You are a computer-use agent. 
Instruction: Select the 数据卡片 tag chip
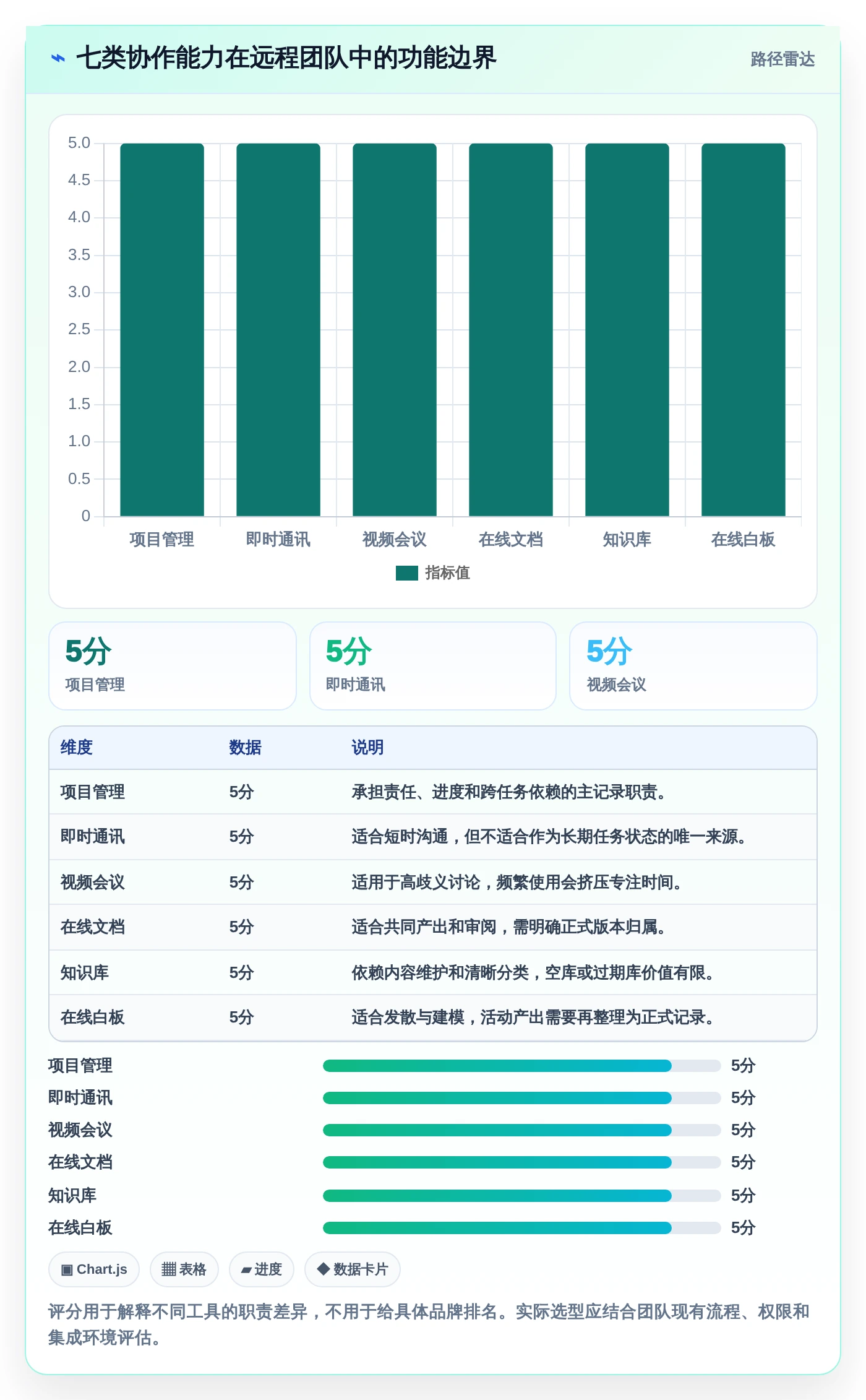[353, 1269]
